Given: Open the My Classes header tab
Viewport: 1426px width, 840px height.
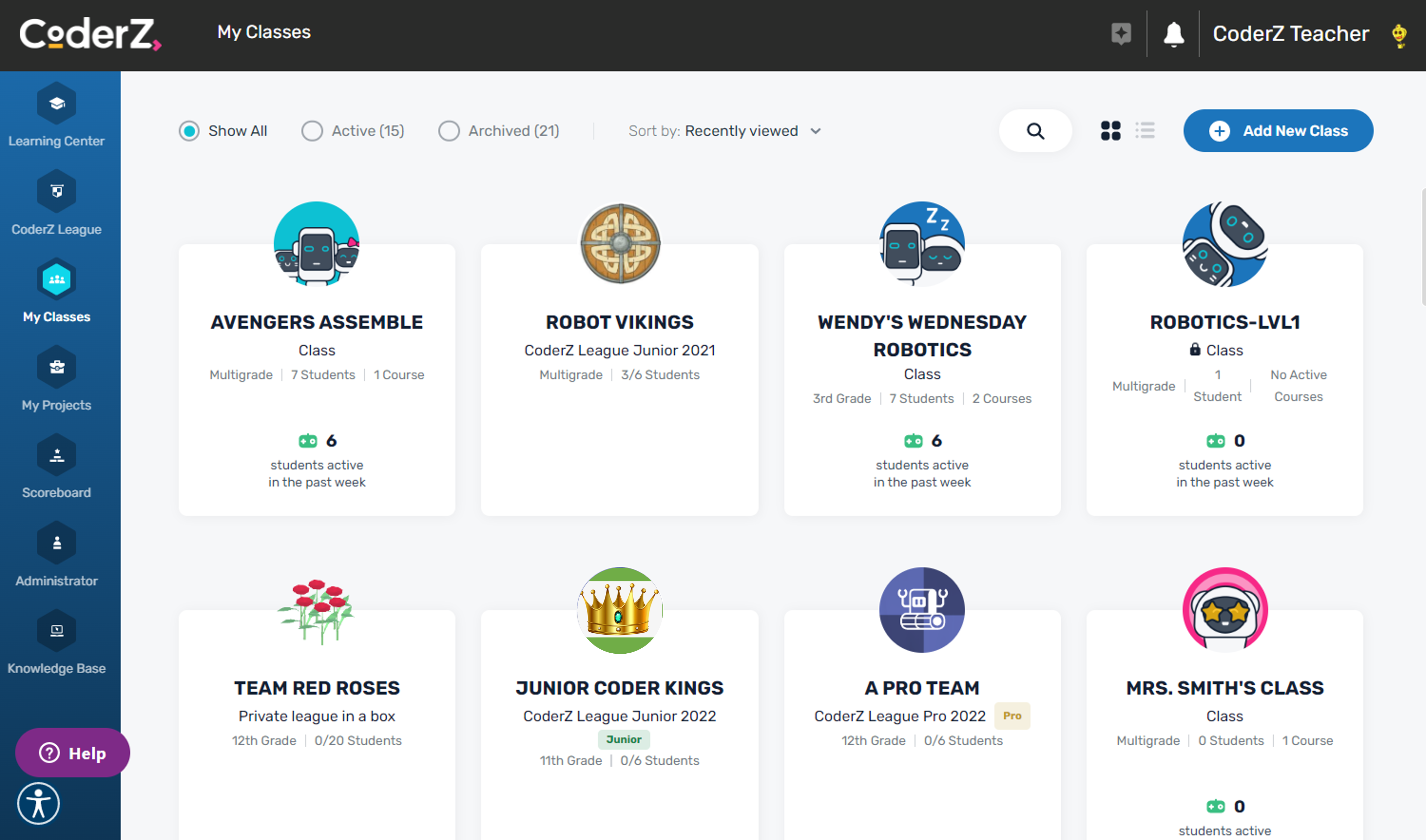Looking at the screenshot, I should click(x=264, y=32).
